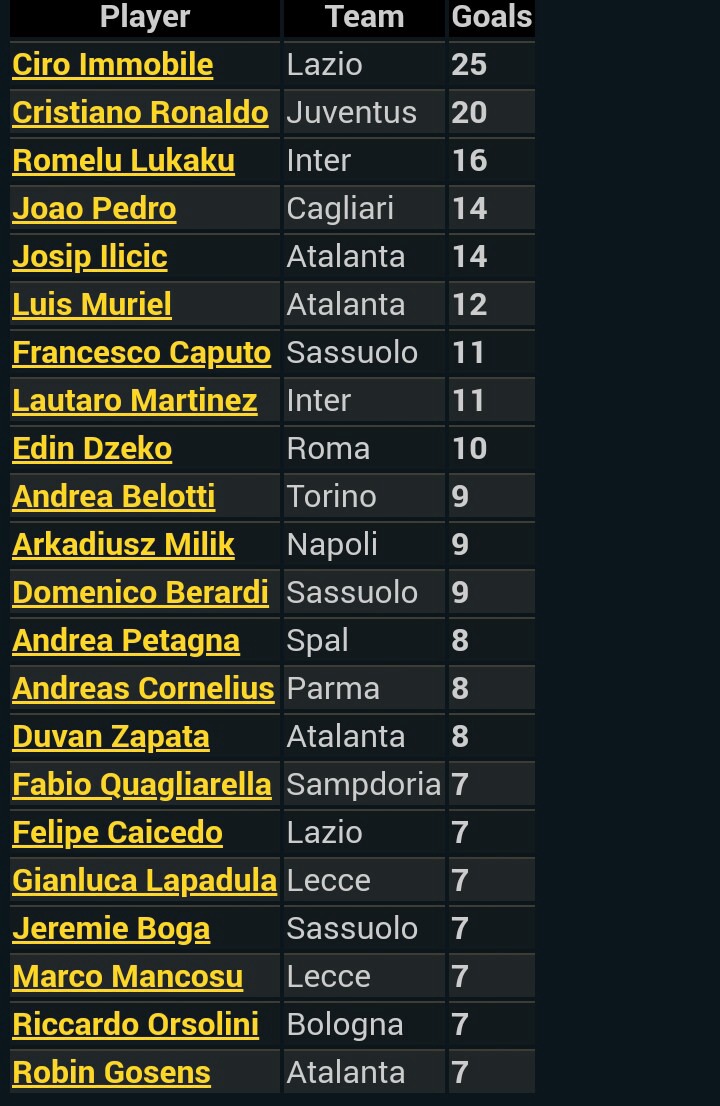Viewport: 720px width, 1106px height.
Task: Open Lautaro Martinez player link
Action: click(x=135, y=401)
